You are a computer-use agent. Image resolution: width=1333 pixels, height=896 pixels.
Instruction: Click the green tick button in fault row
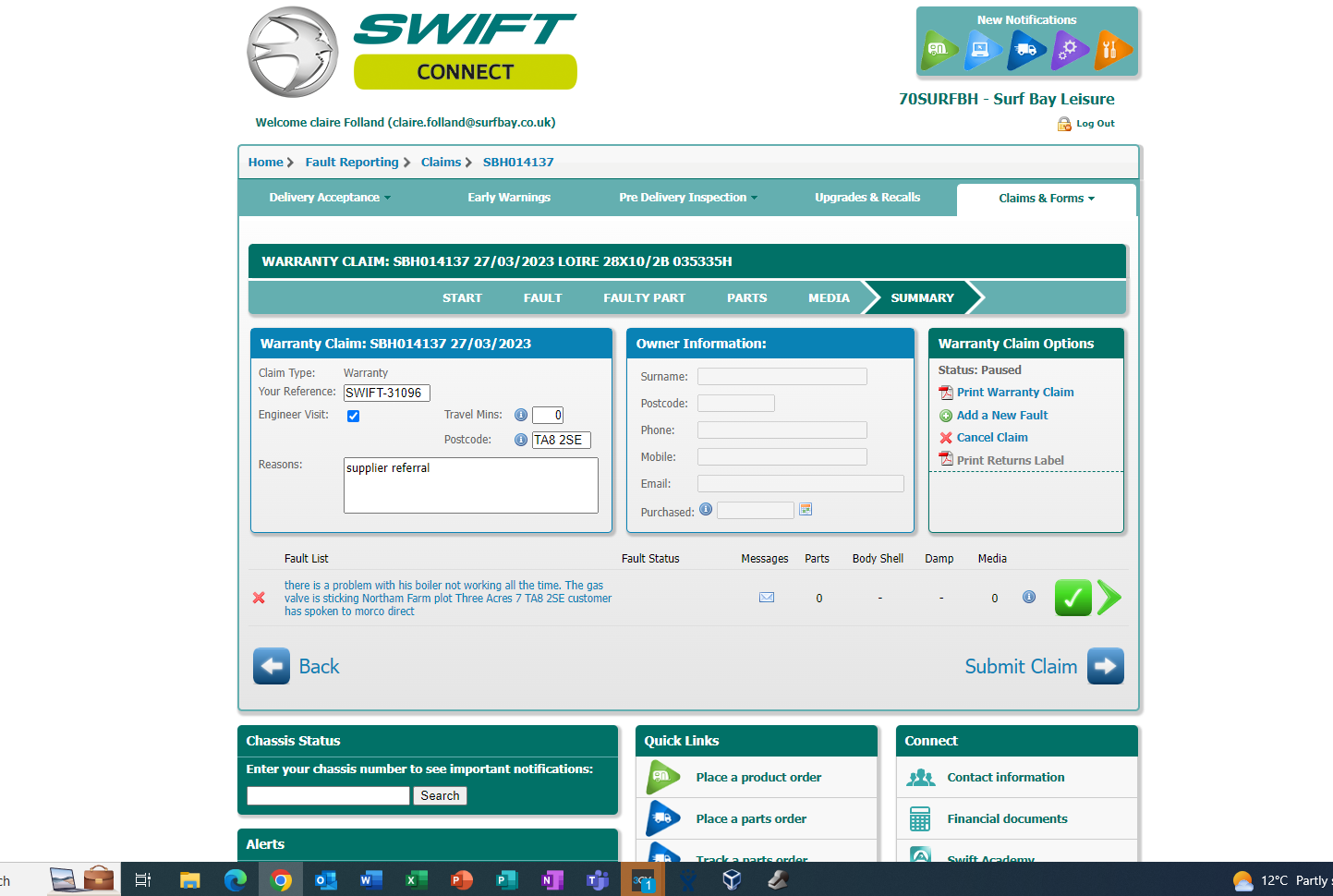1073,598
